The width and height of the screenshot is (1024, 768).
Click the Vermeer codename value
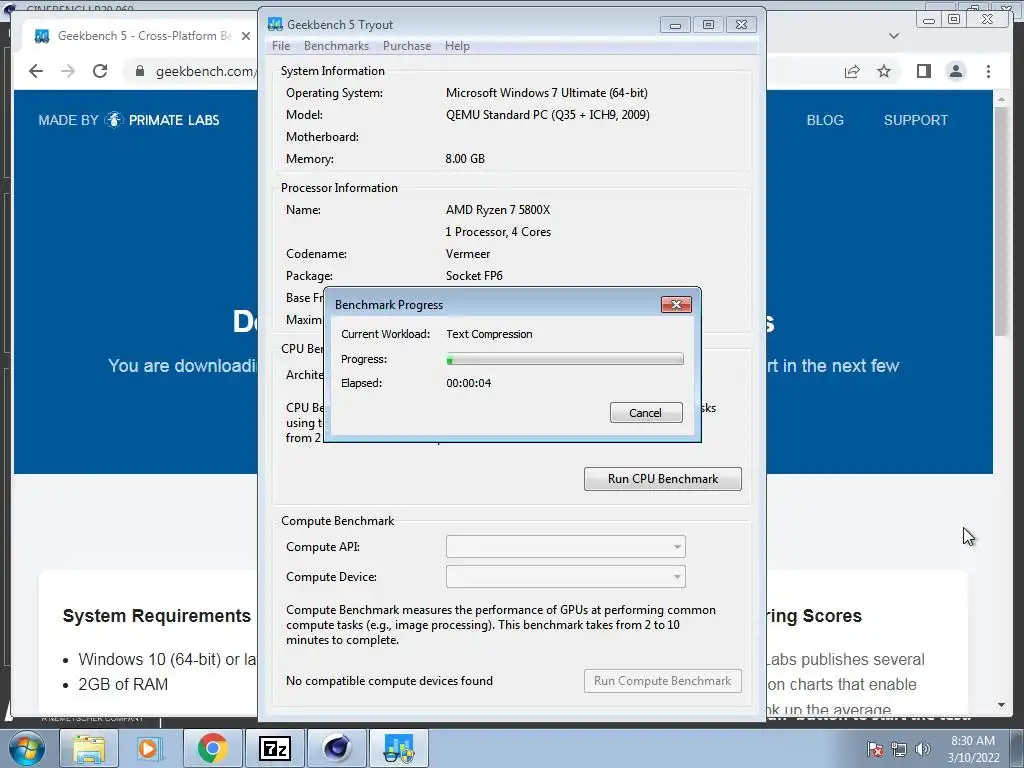[x=468, y=253]
